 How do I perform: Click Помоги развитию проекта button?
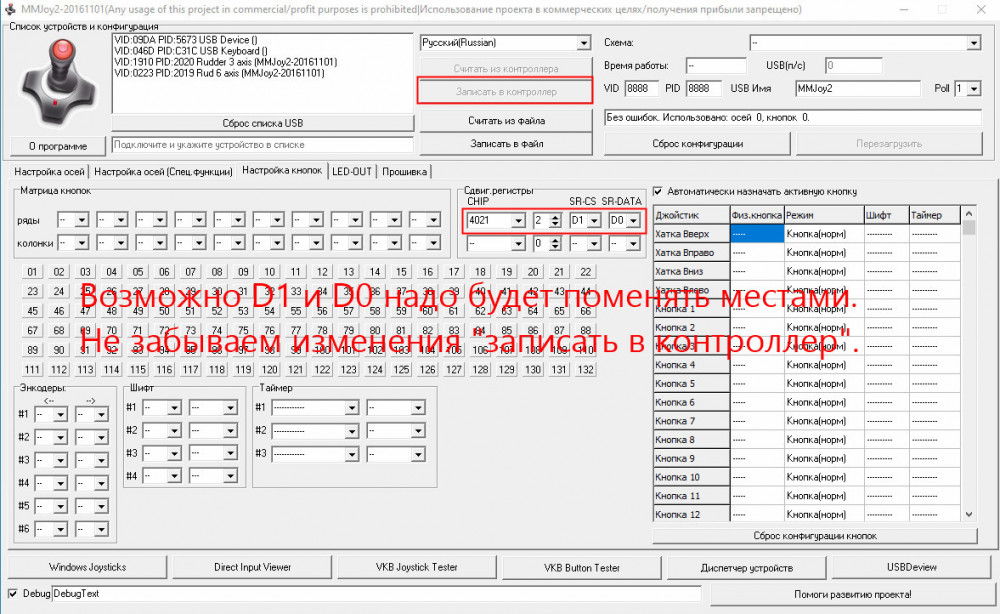point(852,594)
